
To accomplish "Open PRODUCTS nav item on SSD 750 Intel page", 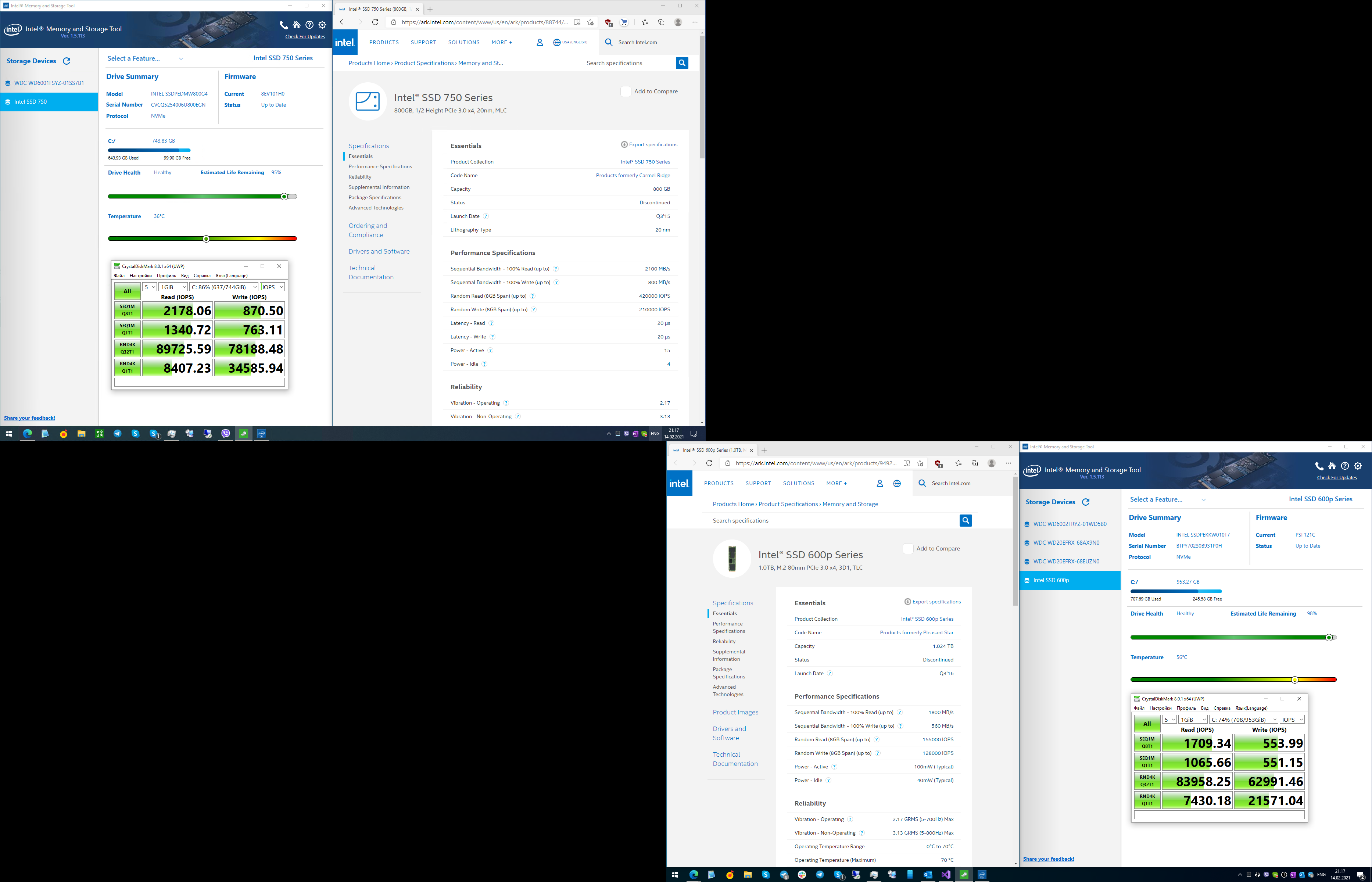I will point(384,42).
